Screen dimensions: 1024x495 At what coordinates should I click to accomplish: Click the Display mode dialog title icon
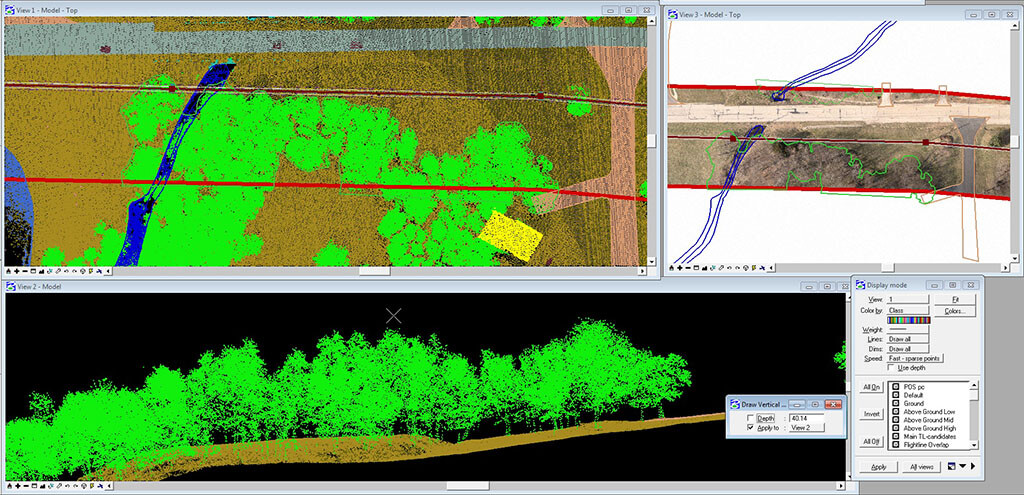pyautogui.click(x=860, y=283)
